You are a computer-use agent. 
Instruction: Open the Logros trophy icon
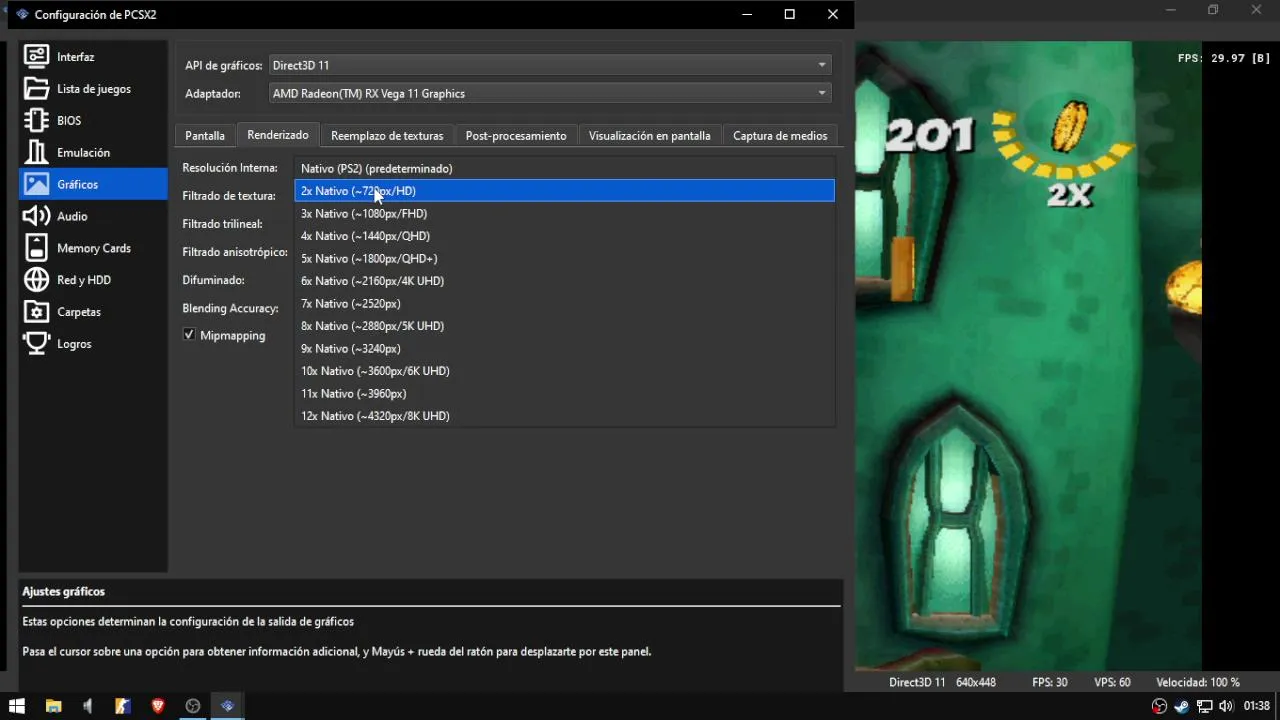coord(36,344)
